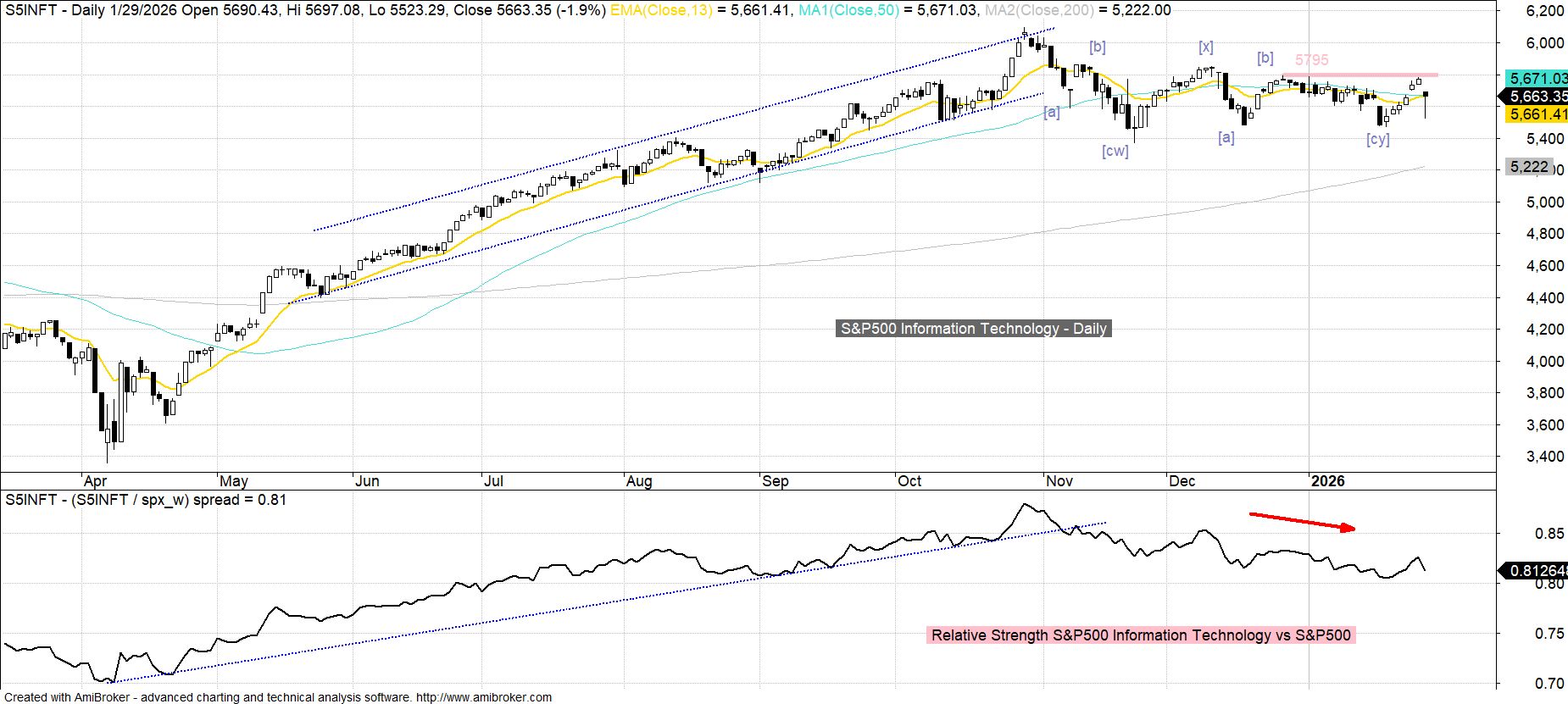Click the red downward trend arrow

click(x=1302, y=522)
